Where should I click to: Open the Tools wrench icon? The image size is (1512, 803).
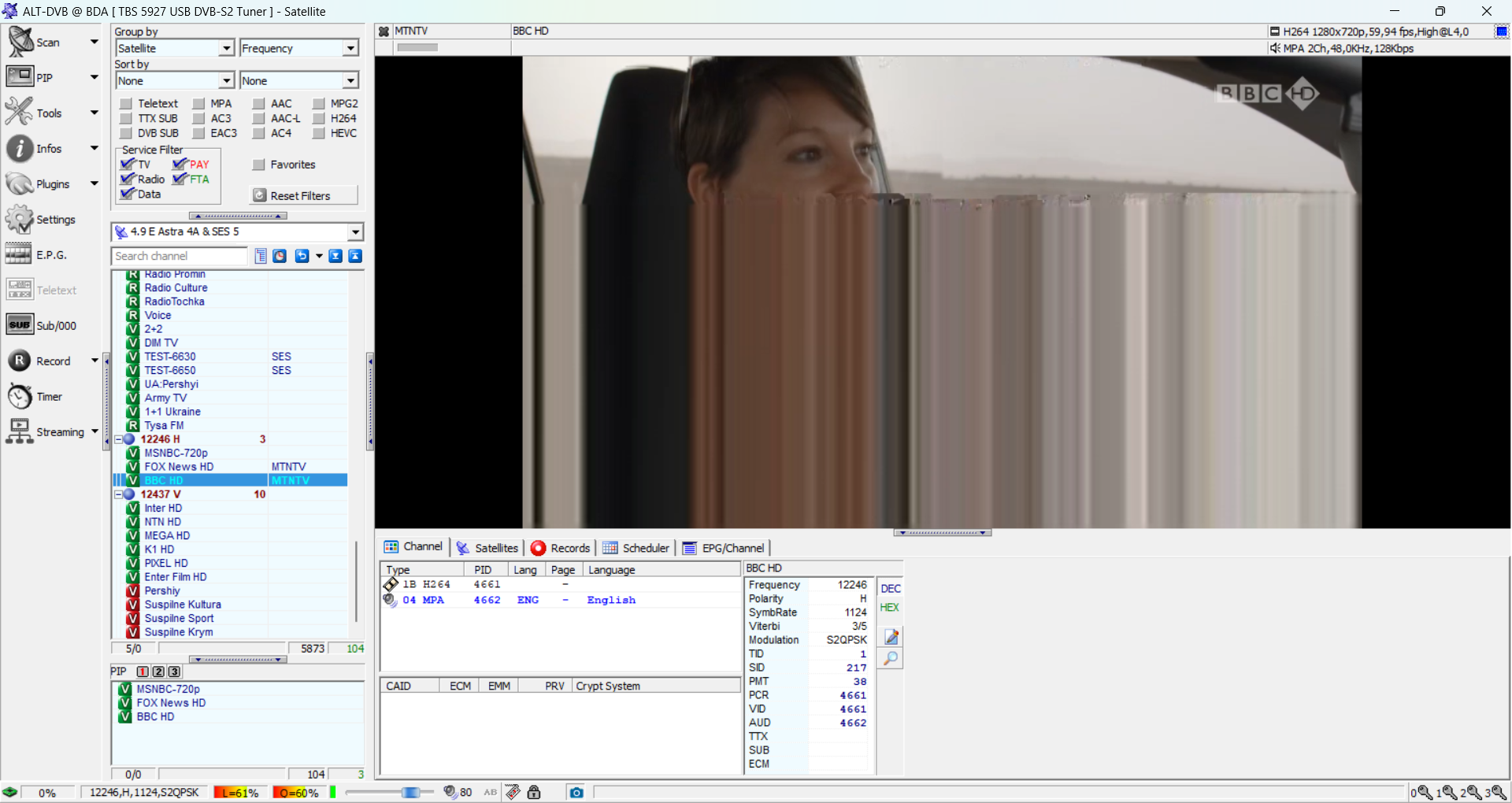coord(20,113)
